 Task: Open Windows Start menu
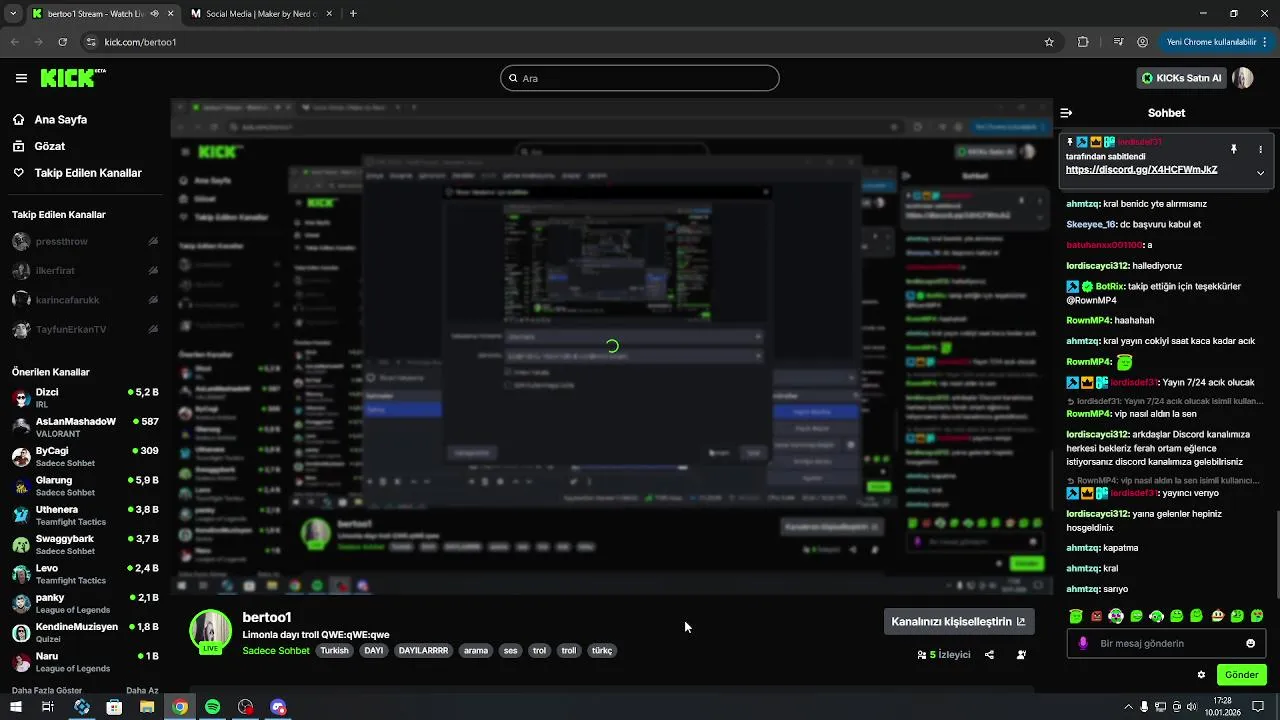point(15,707)
